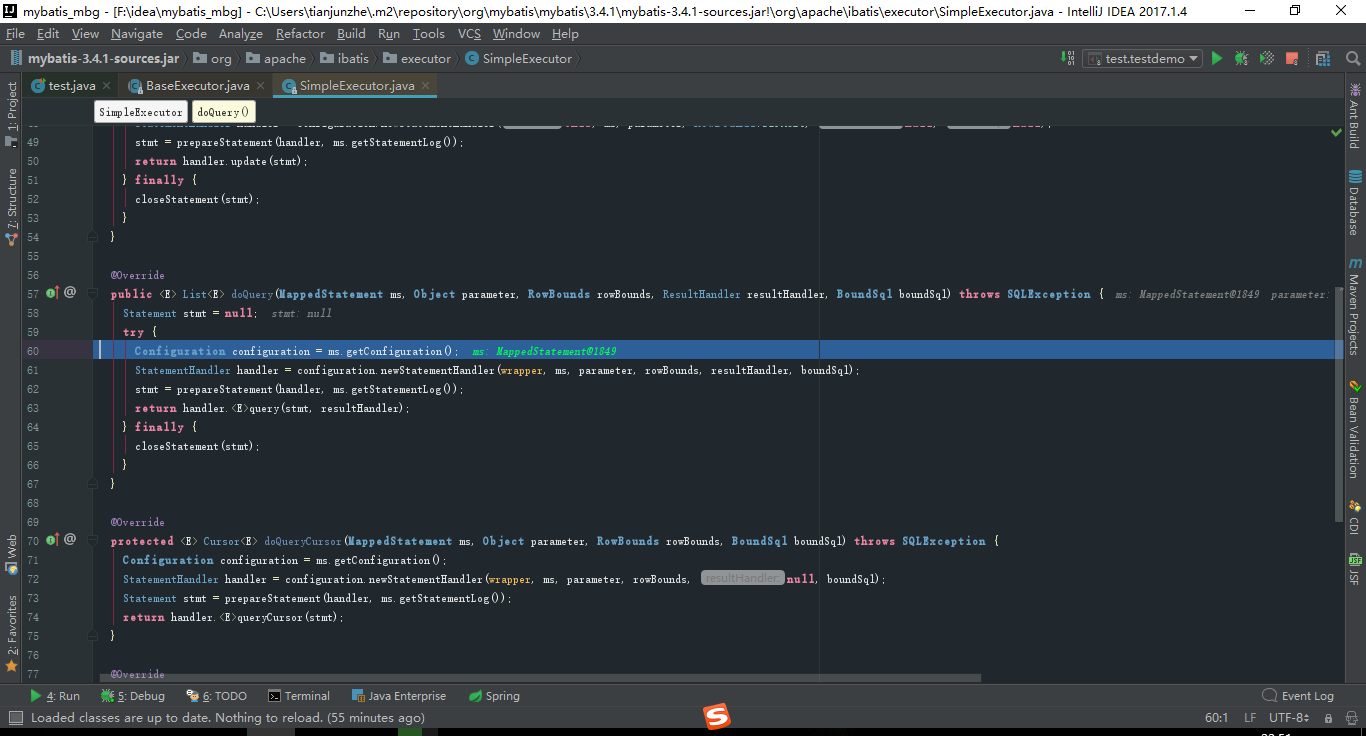Run test.testdemo with coverage

click(1266, 58)
